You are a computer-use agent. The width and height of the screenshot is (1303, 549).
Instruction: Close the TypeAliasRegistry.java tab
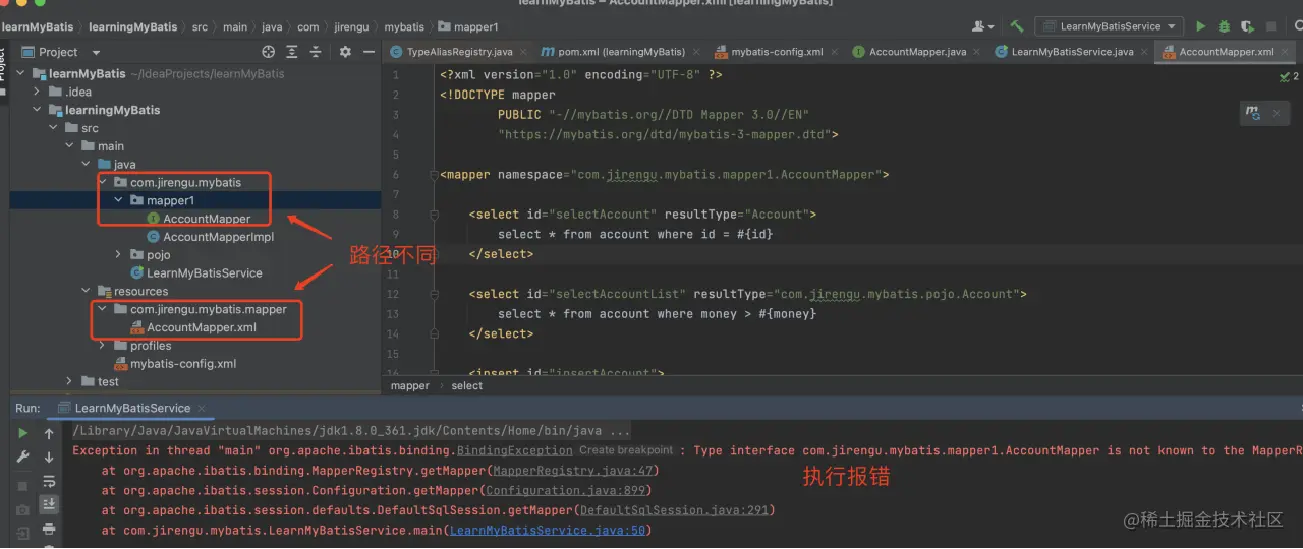523,52
